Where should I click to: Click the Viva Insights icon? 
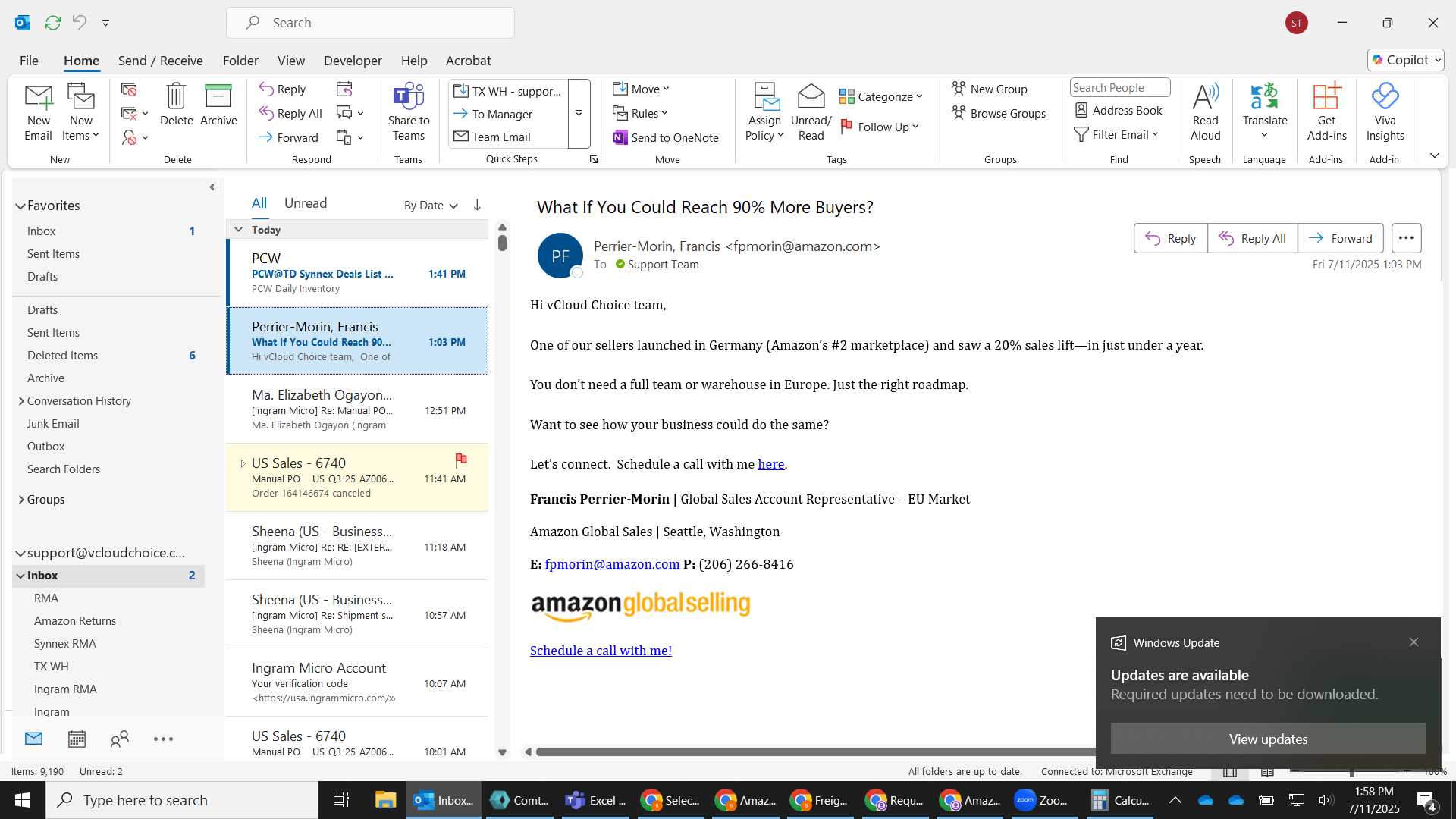1385,96
